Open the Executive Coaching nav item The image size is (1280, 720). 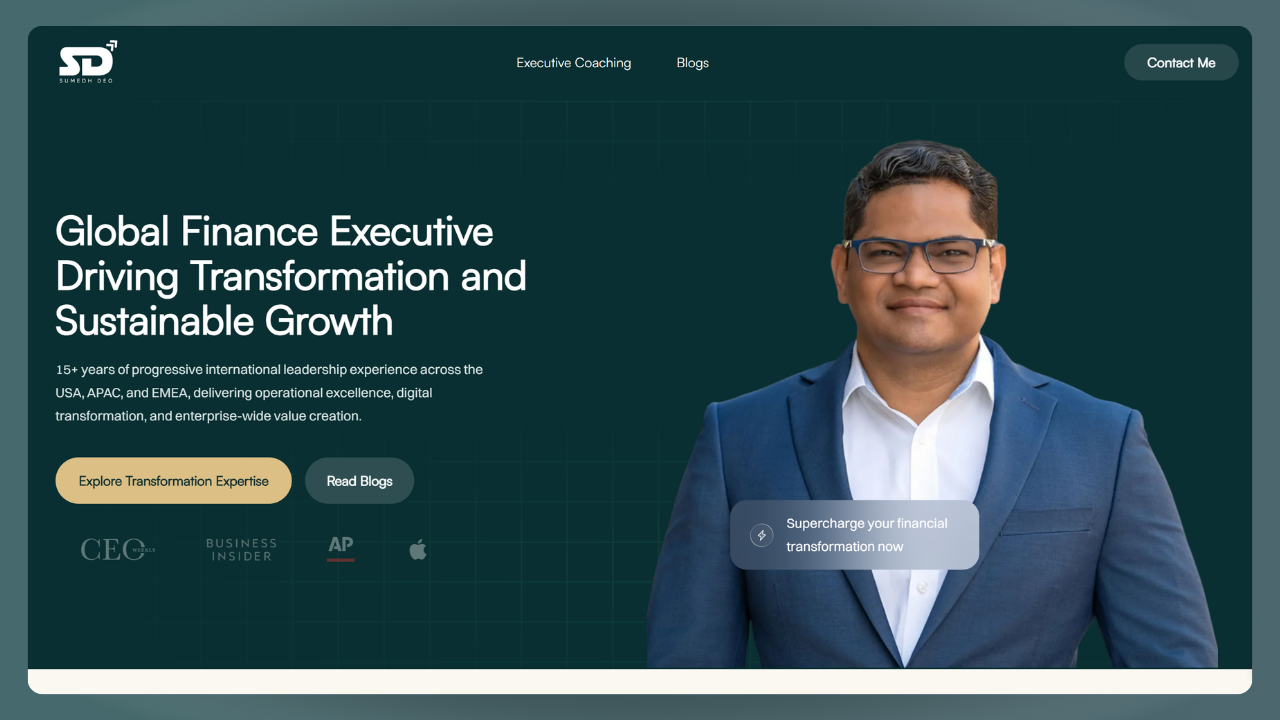[x=574, y=63]
